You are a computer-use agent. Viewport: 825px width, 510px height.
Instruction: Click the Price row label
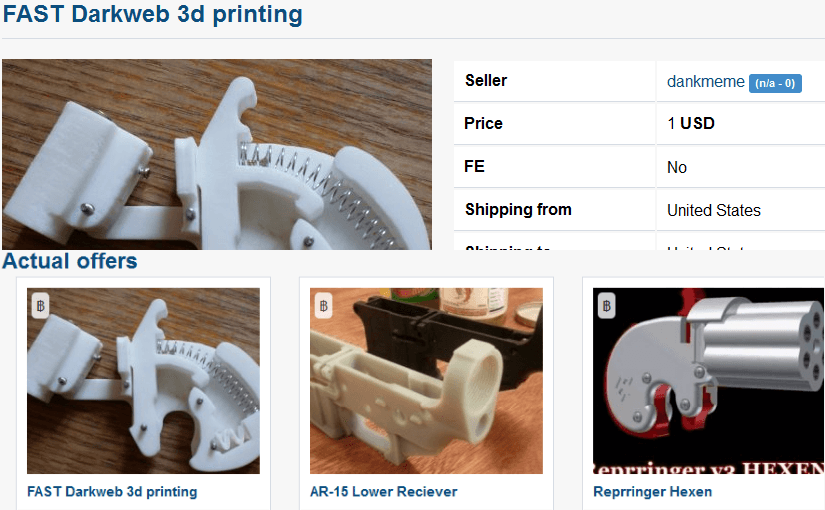pos(483,123)
